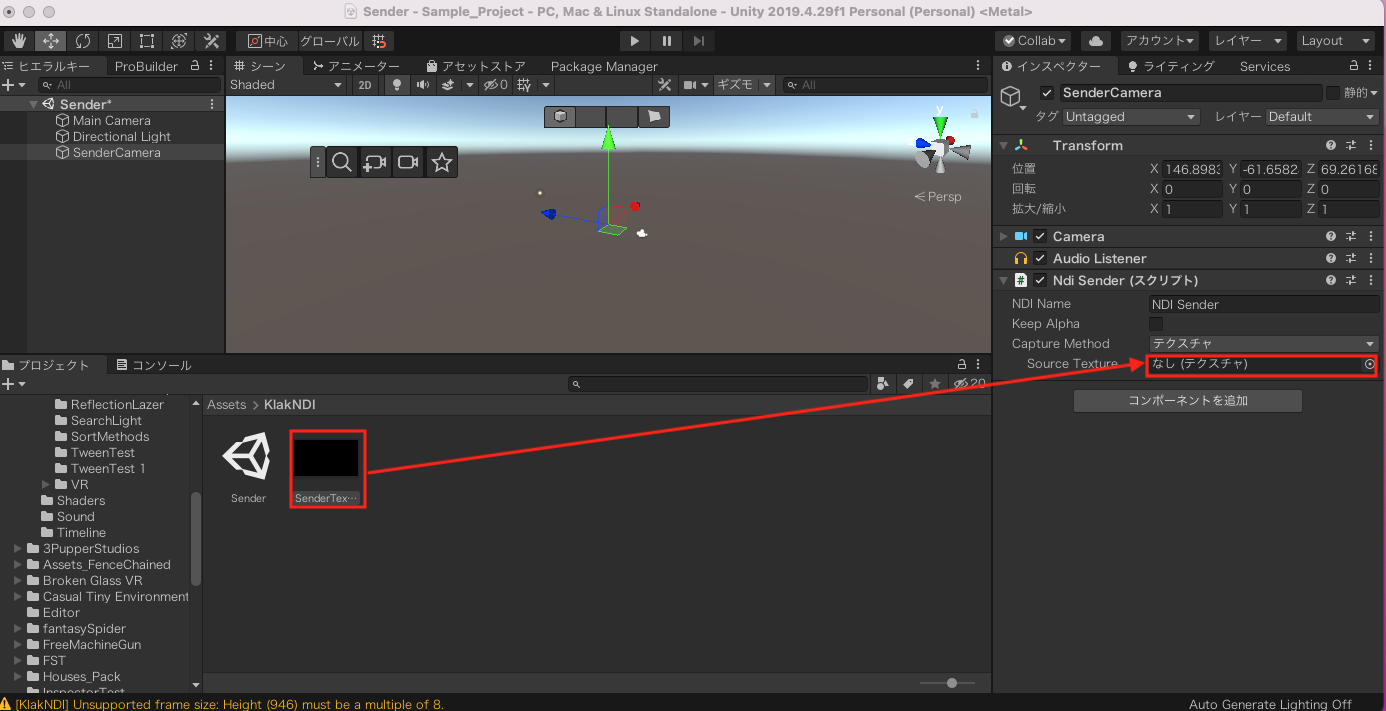
Task: Select the Rect transform tool
Action: click(x=147, y=41)
